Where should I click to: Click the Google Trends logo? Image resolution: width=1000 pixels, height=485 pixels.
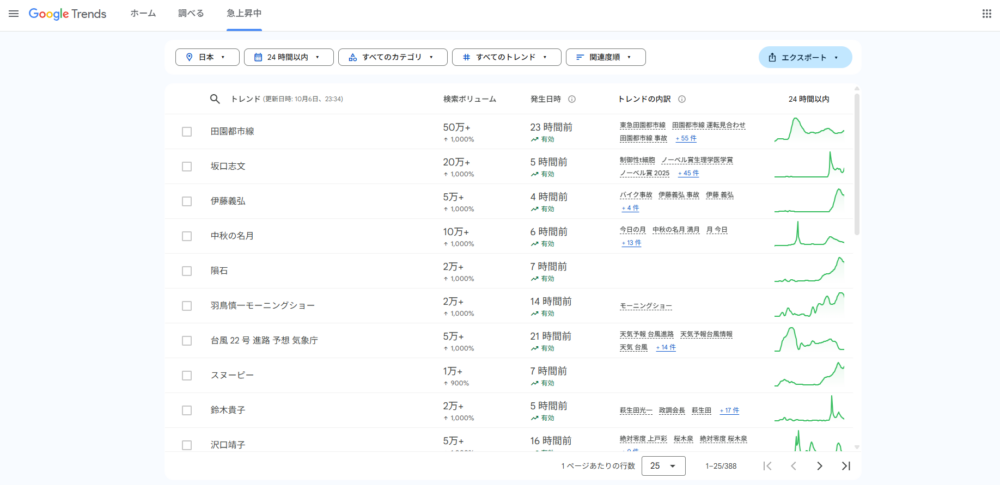tap(67, 14)
